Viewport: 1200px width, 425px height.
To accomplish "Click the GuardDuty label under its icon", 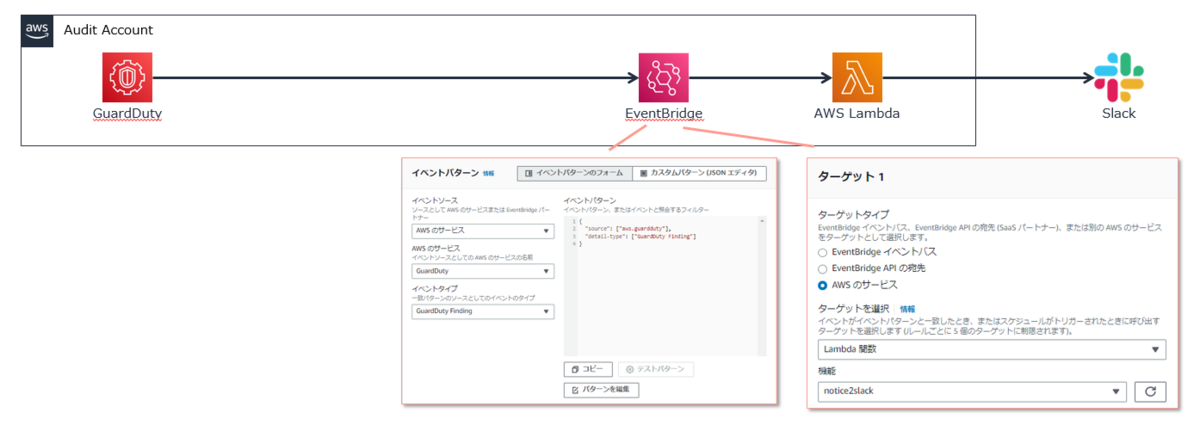I will pyautogui.click(x=127, y=114).
